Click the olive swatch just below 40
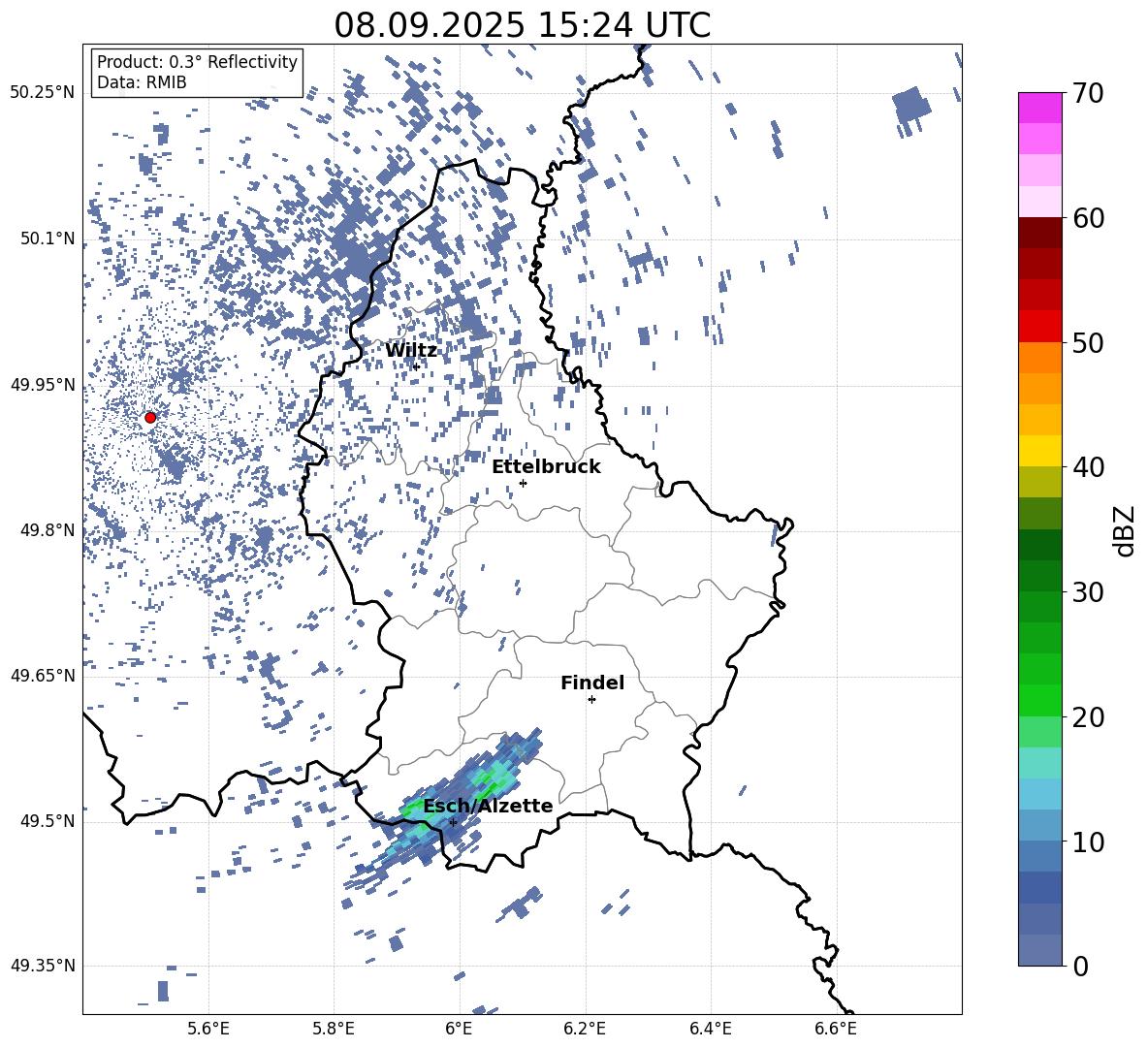The image size is (1148, 1048). pyautogui.click(x=1039, y=482)
